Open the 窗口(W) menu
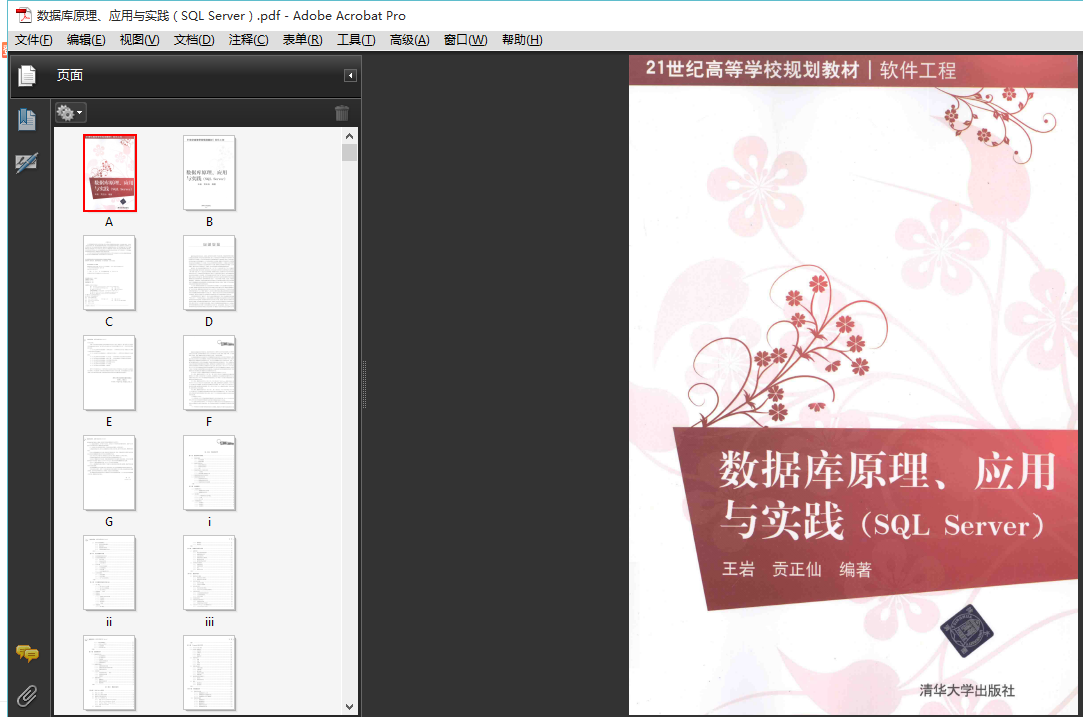This screenshot has height=717, width=1083. 466,40
